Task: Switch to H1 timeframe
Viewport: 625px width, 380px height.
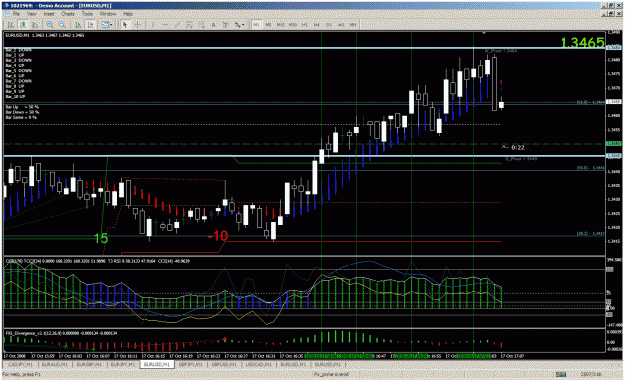Action: tap(305, 25)
